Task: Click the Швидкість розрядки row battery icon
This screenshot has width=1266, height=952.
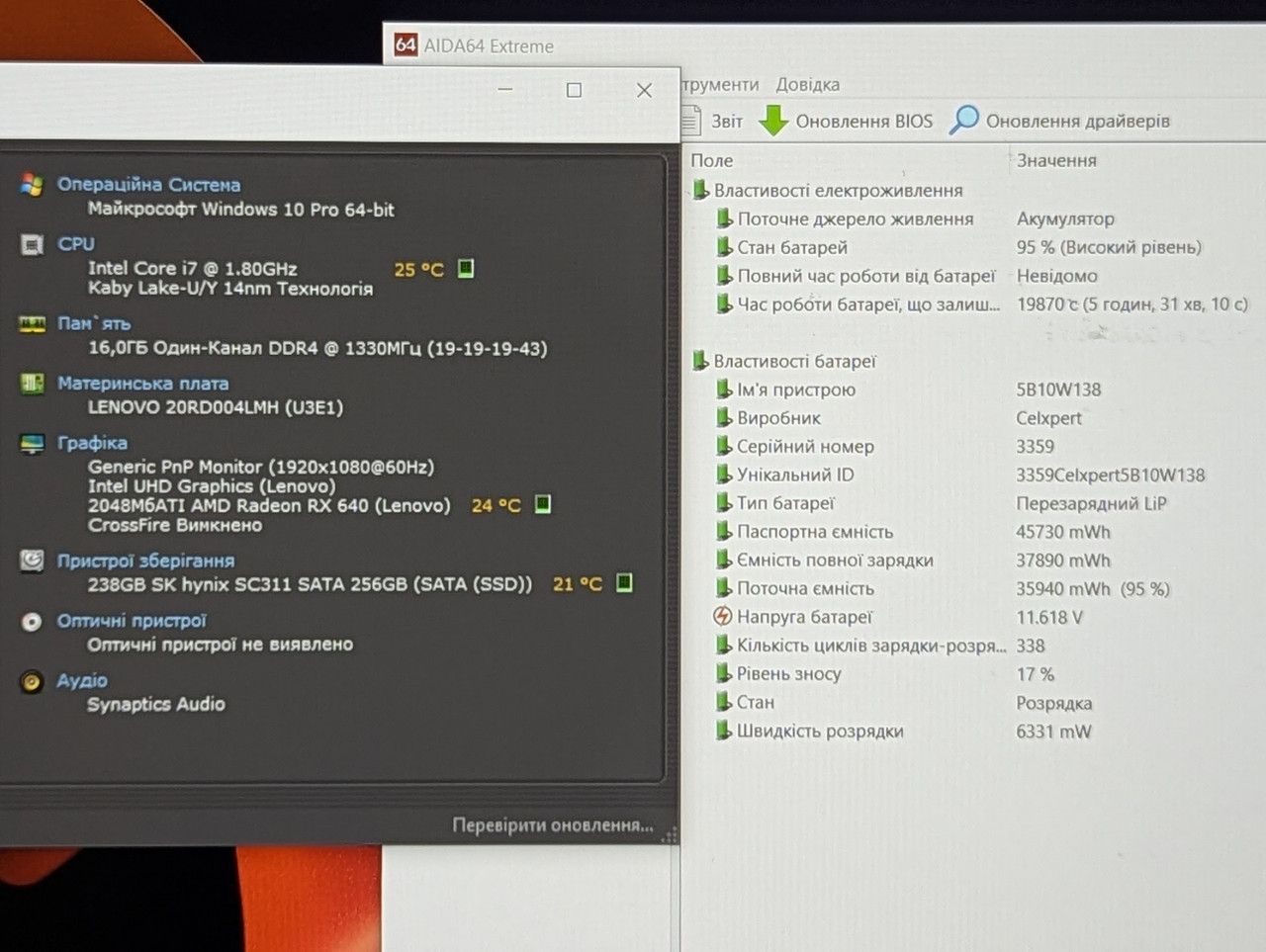Action: pos(724,732)
